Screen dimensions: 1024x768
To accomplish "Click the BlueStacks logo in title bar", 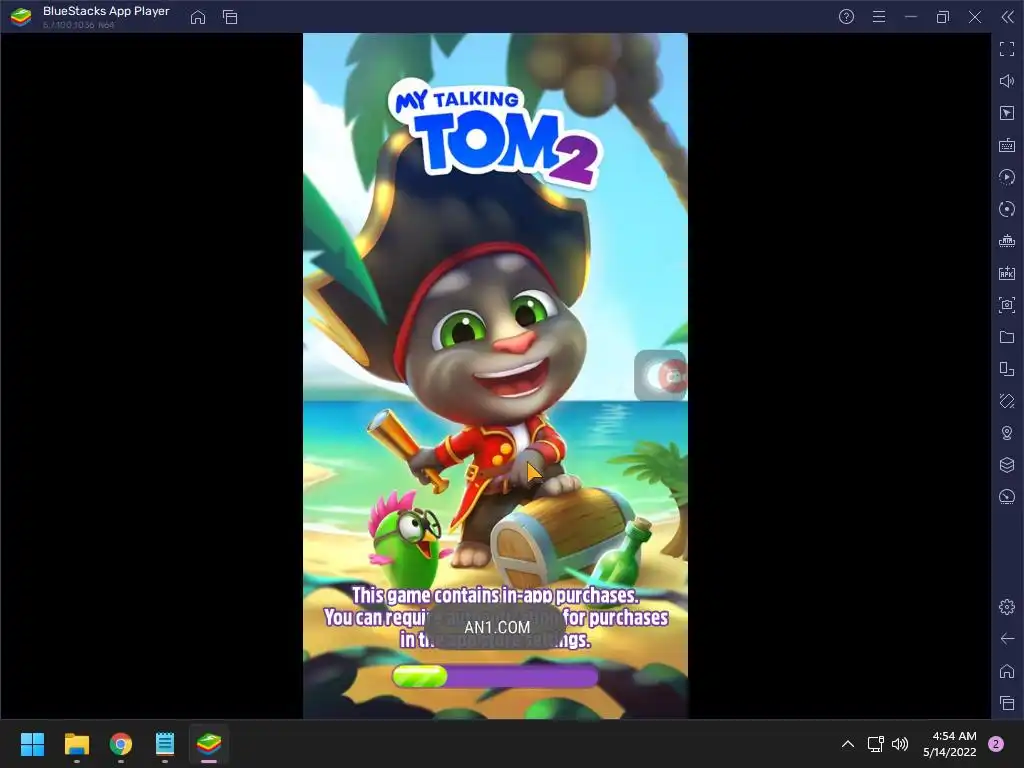I will [21, 17].
